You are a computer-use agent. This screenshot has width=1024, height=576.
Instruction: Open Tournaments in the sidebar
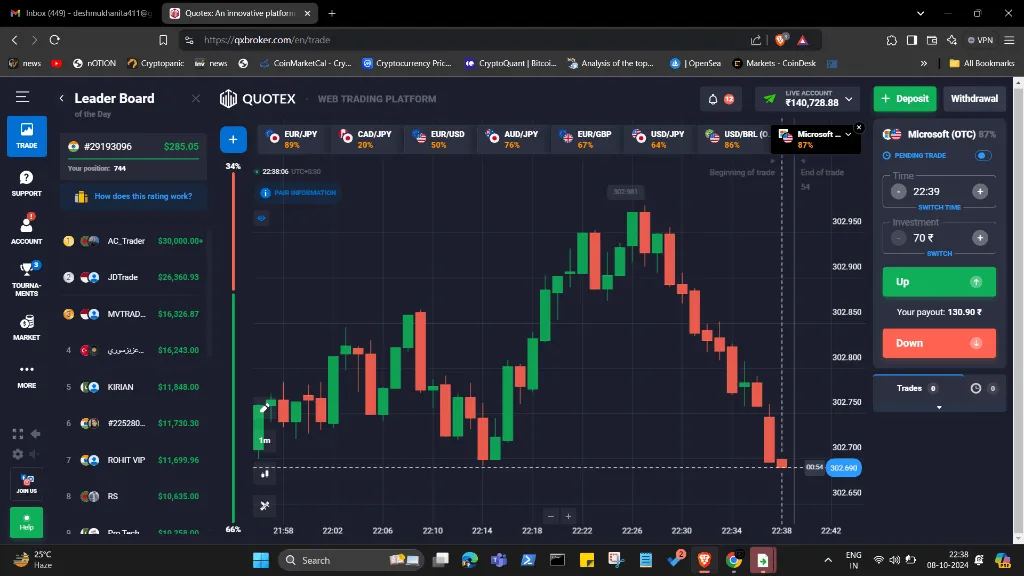tap(27, 279)
